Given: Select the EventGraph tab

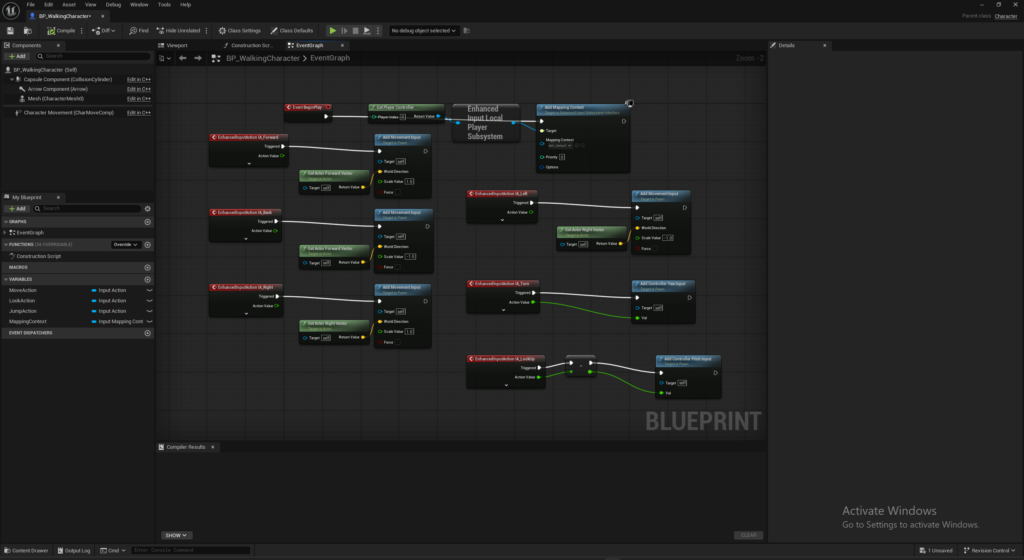Looking at the screenshot, I should [x=310, y=46].
